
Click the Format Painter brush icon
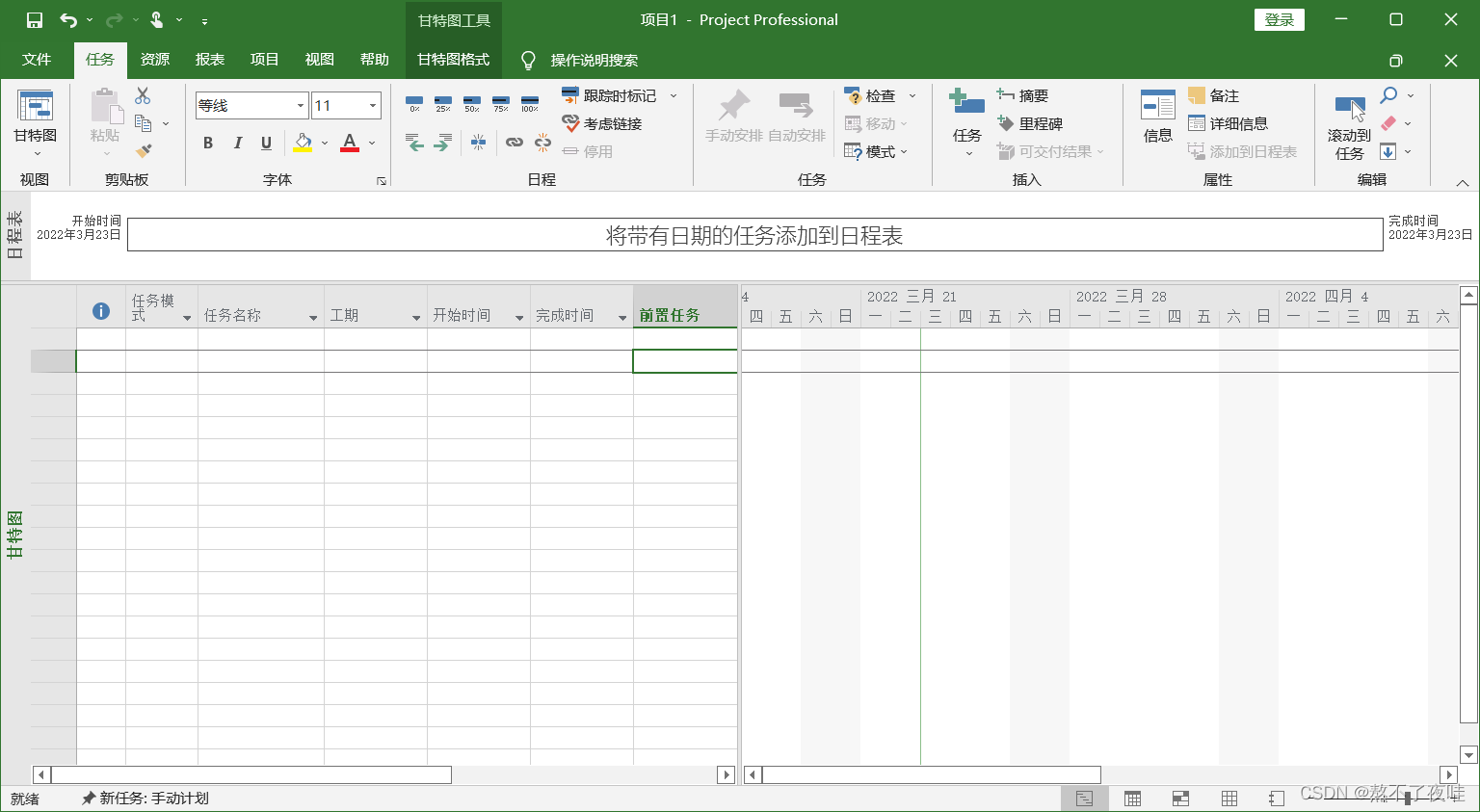click(x=144, y=151)
